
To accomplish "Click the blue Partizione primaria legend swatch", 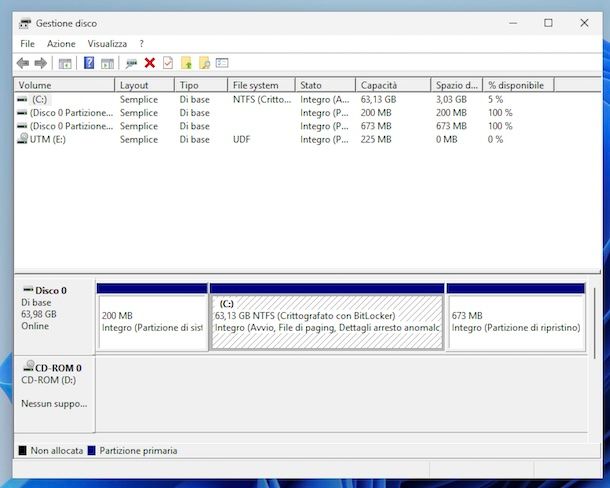I will coord(91,451).
